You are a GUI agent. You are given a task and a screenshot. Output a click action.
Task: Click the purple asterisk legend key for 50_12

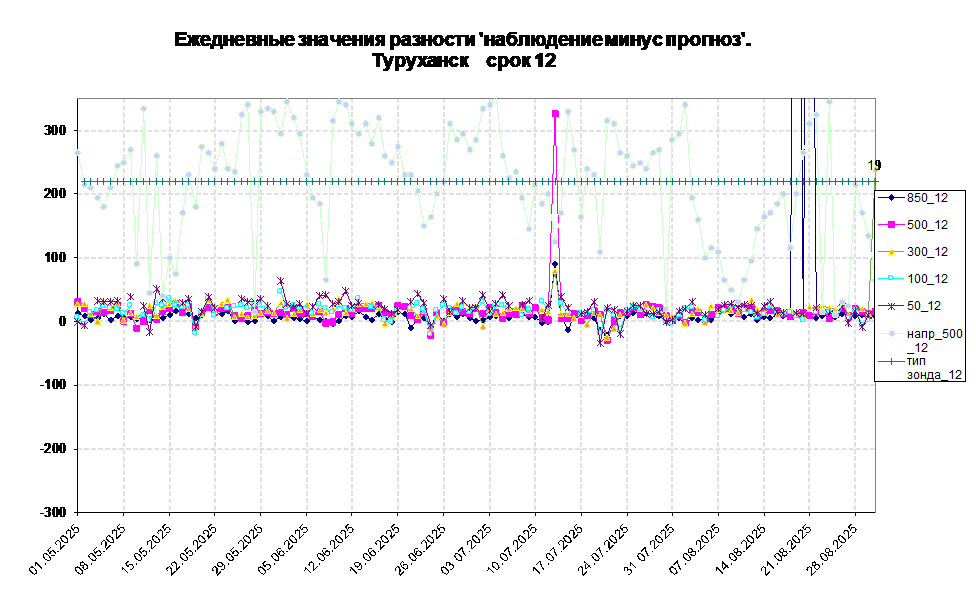click(890, 305)
